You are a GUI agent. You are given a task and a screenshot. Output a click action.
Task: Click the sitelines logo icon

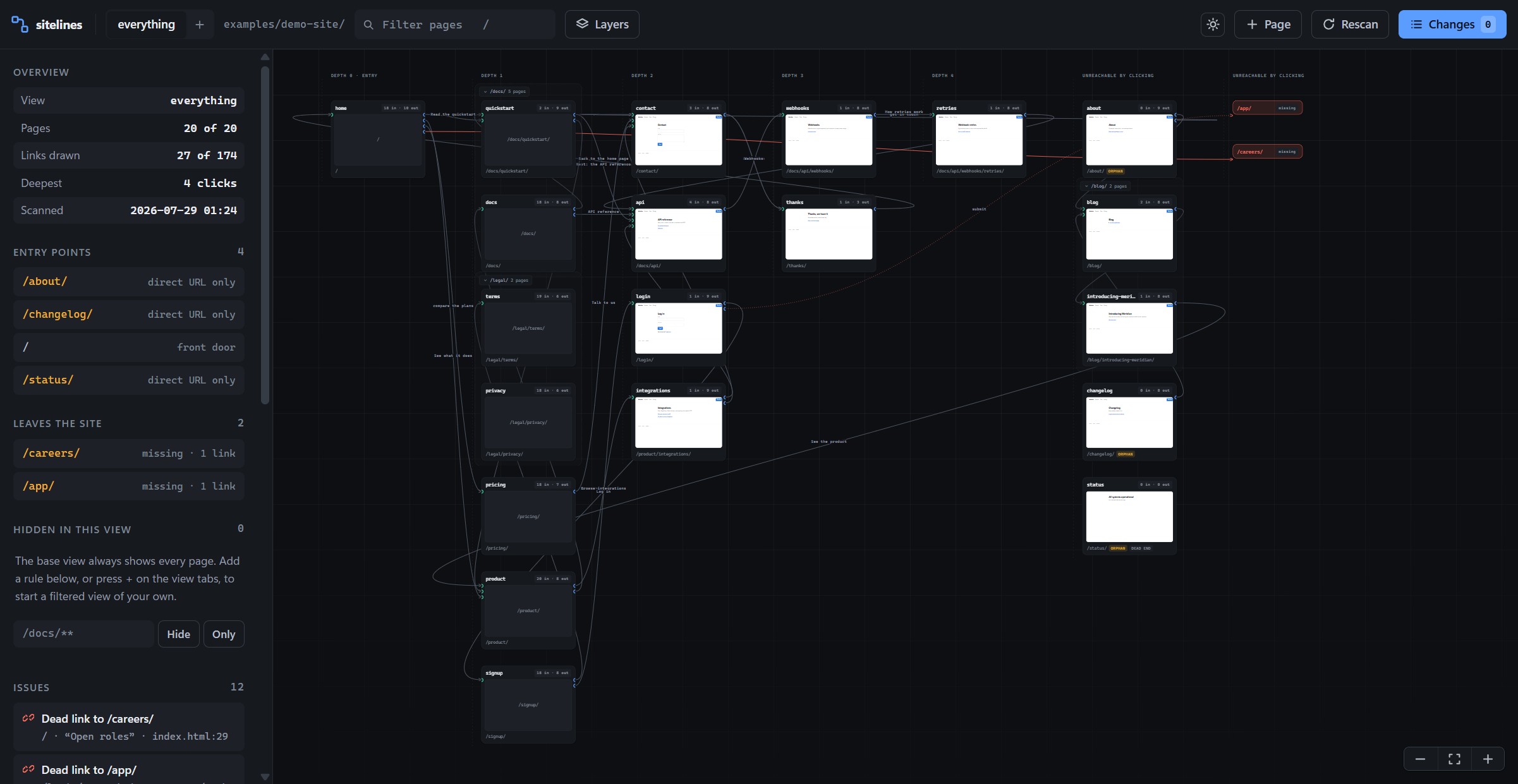[x=20, y=25]
